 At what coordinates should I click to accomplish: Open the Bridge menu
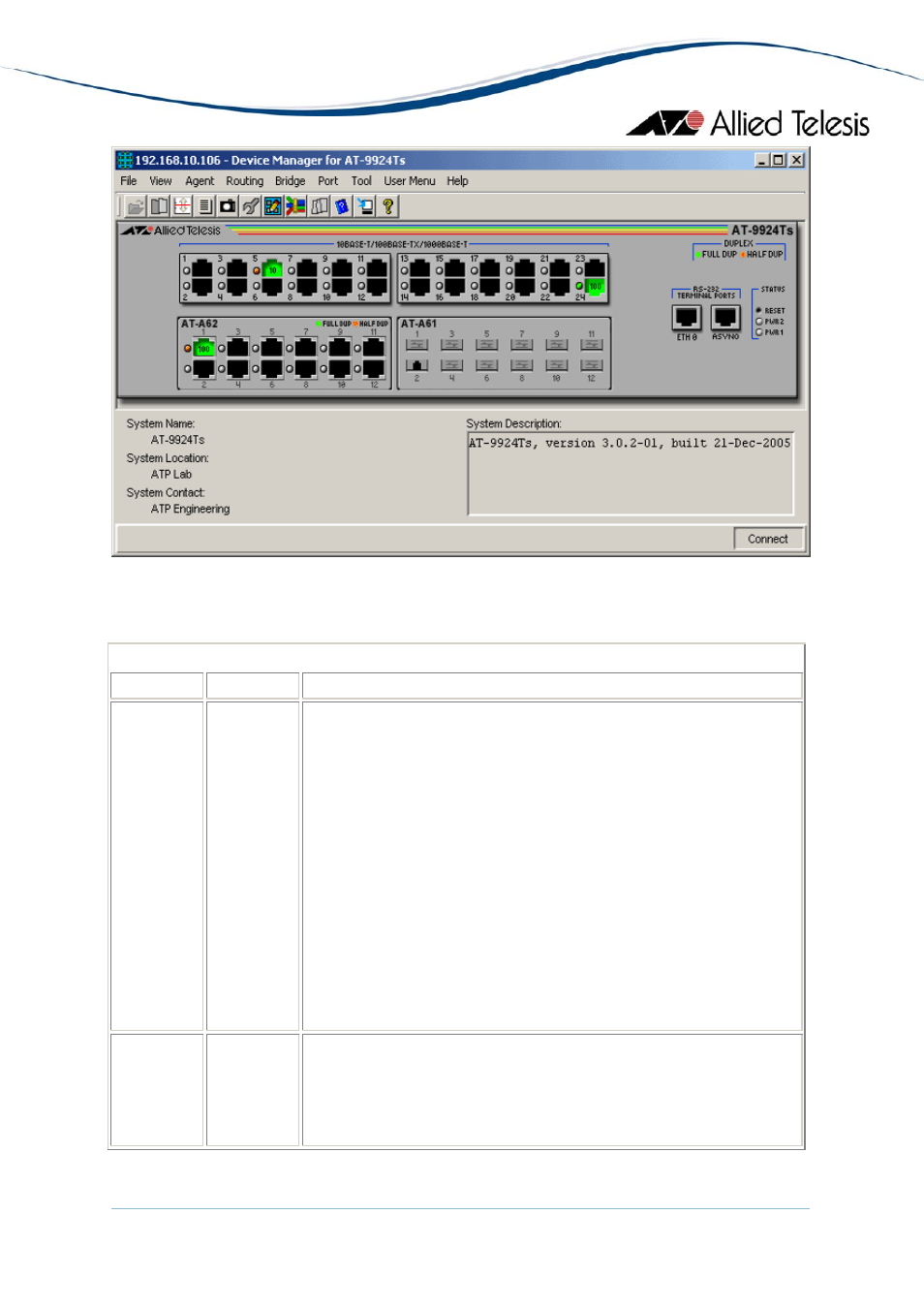(290, 181)
